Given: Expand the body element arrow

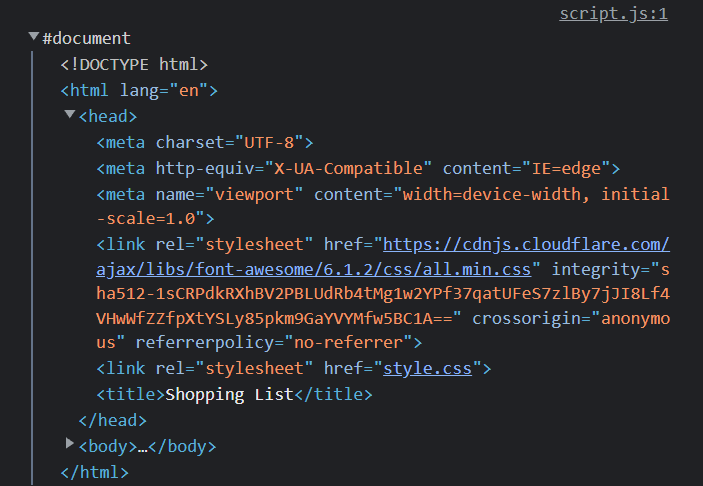Looking at the screenshot, I should [70, 443].
